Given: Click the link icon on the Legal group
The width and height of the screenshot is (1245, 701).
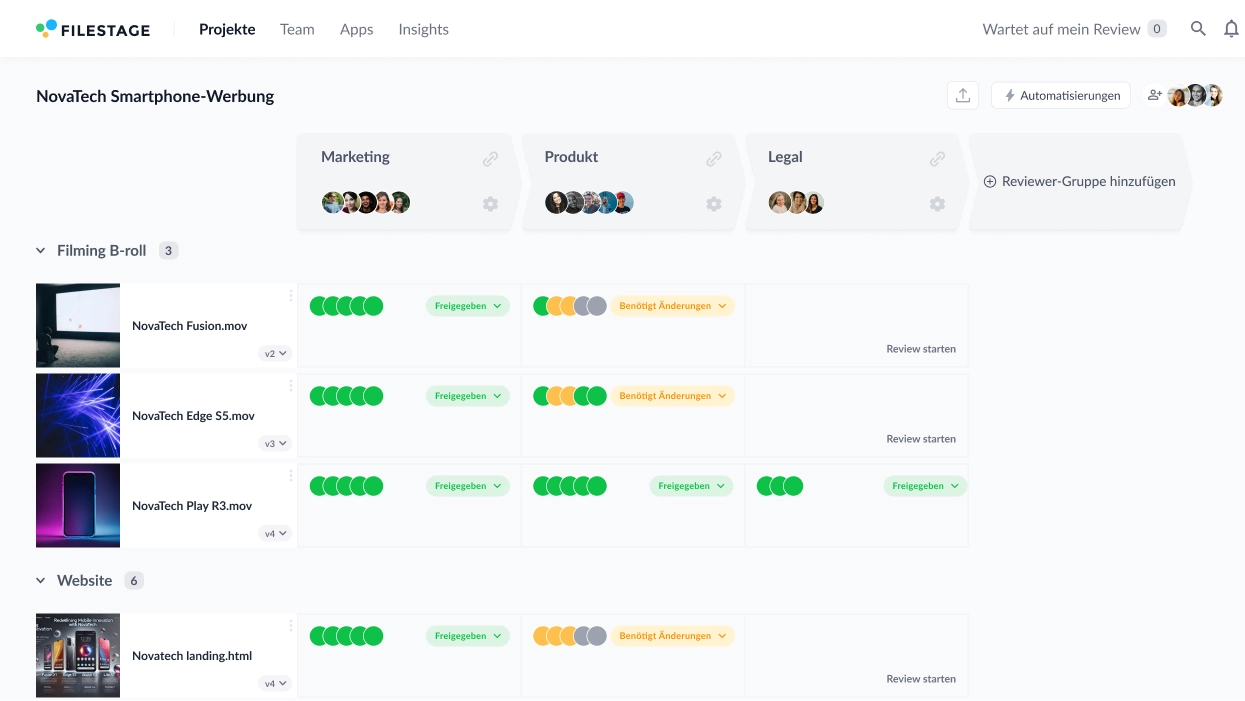Looking at the screenshot, I should (x=937, y=158).
